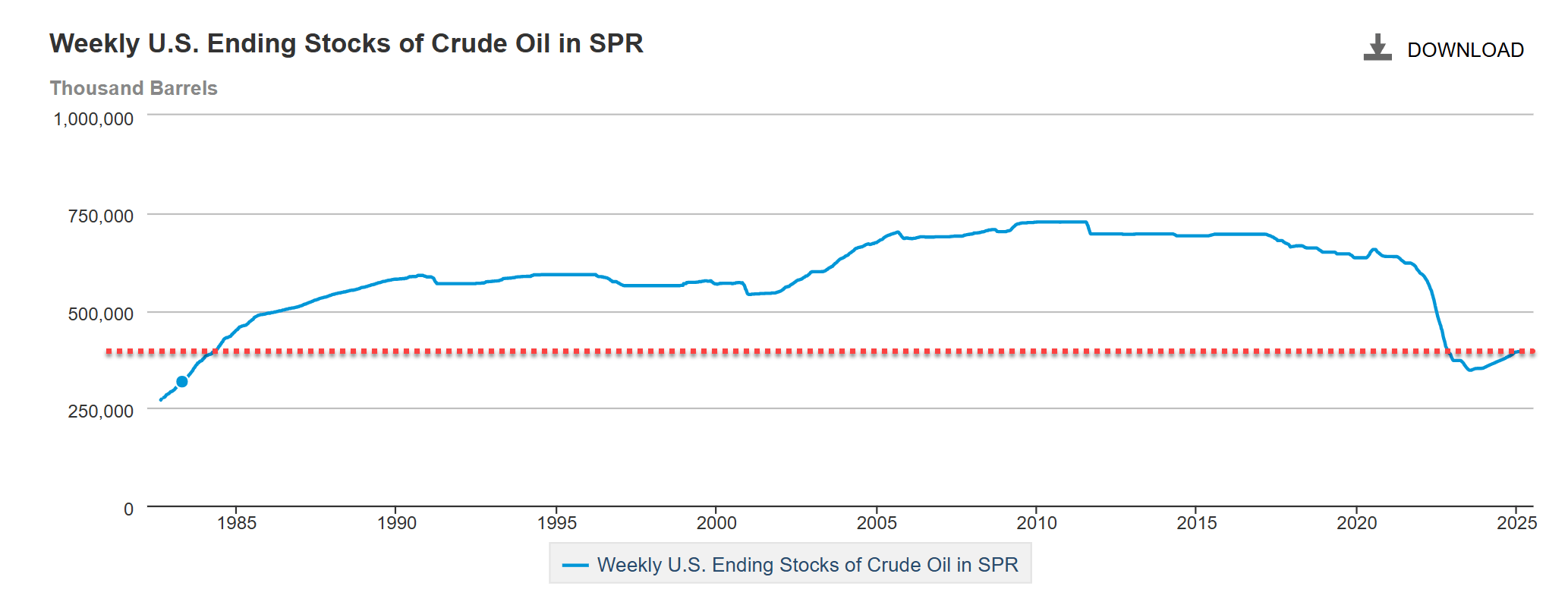This screenshot has height=599, width=1568.
Task: Select the blue data point marker on the chart
Action: click(181, 381)
